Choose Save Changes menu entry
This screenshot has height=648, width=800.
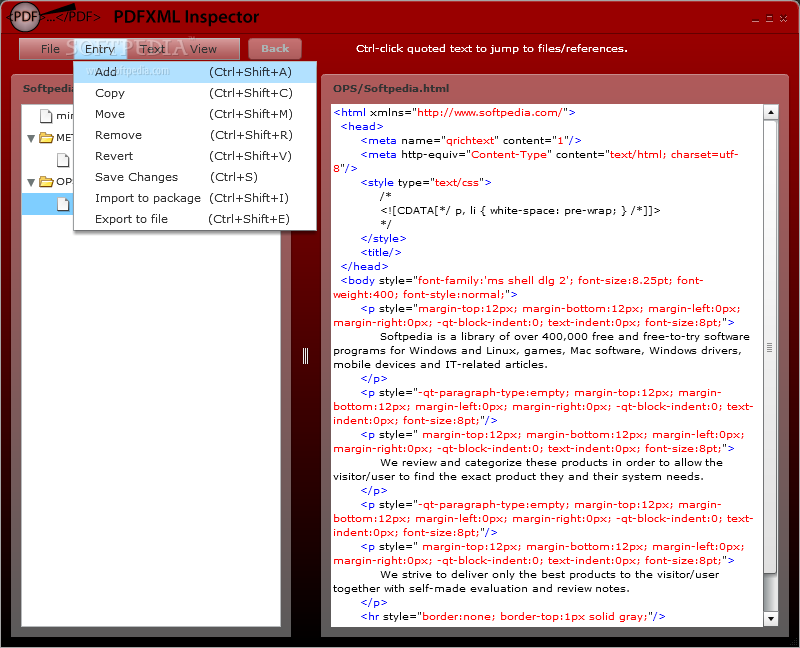tap(195, 177)
